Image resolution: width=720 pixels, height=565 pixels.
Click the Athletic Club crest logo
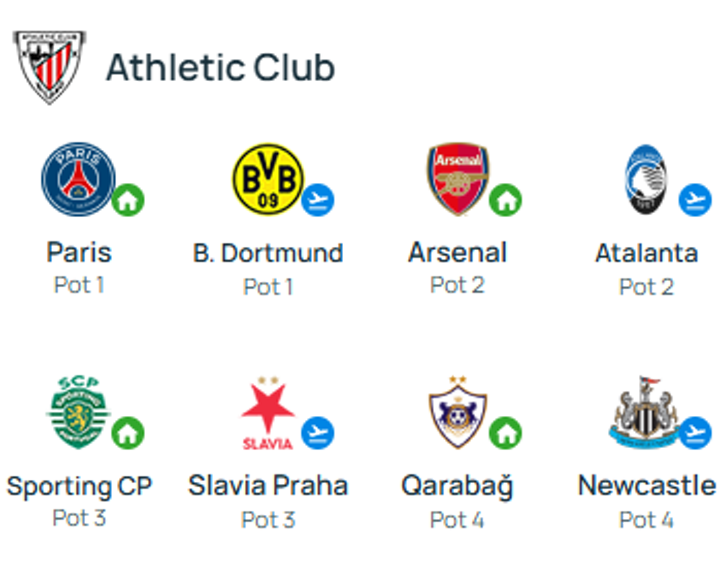click(48, 66)
